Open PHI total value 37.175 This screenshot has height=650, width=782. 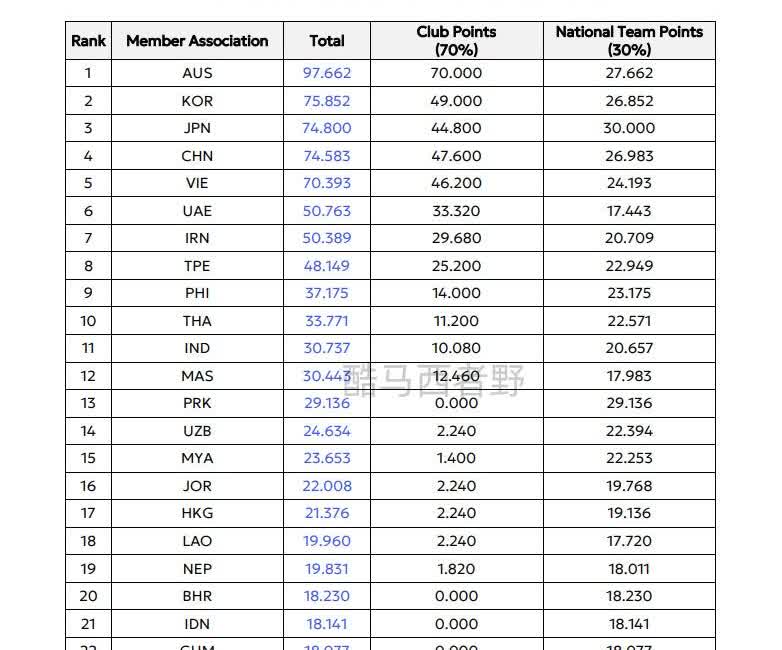327,293
